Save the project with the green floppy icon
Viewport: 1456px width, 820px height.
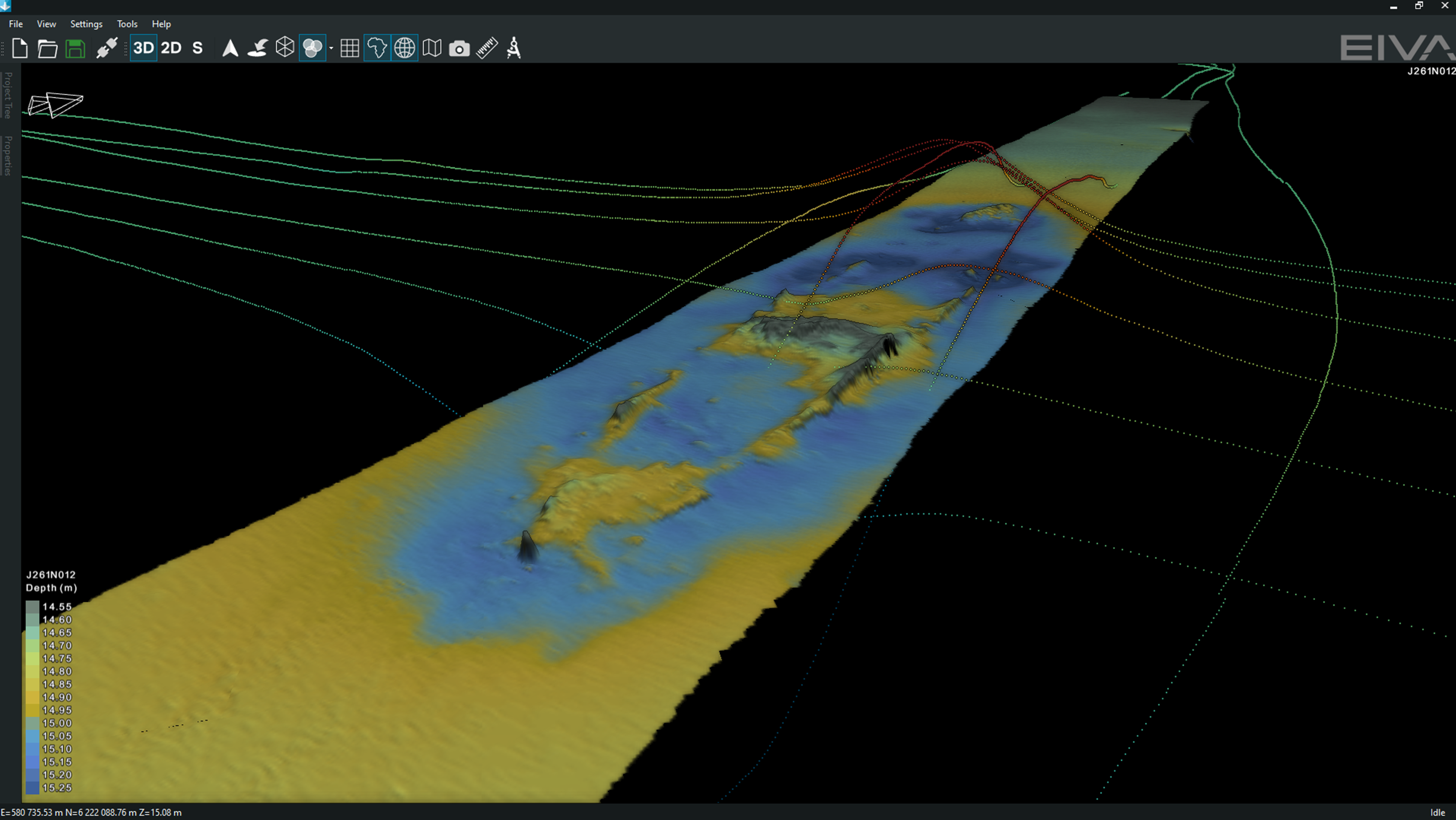pyautogui.click(x=75, y=48)
